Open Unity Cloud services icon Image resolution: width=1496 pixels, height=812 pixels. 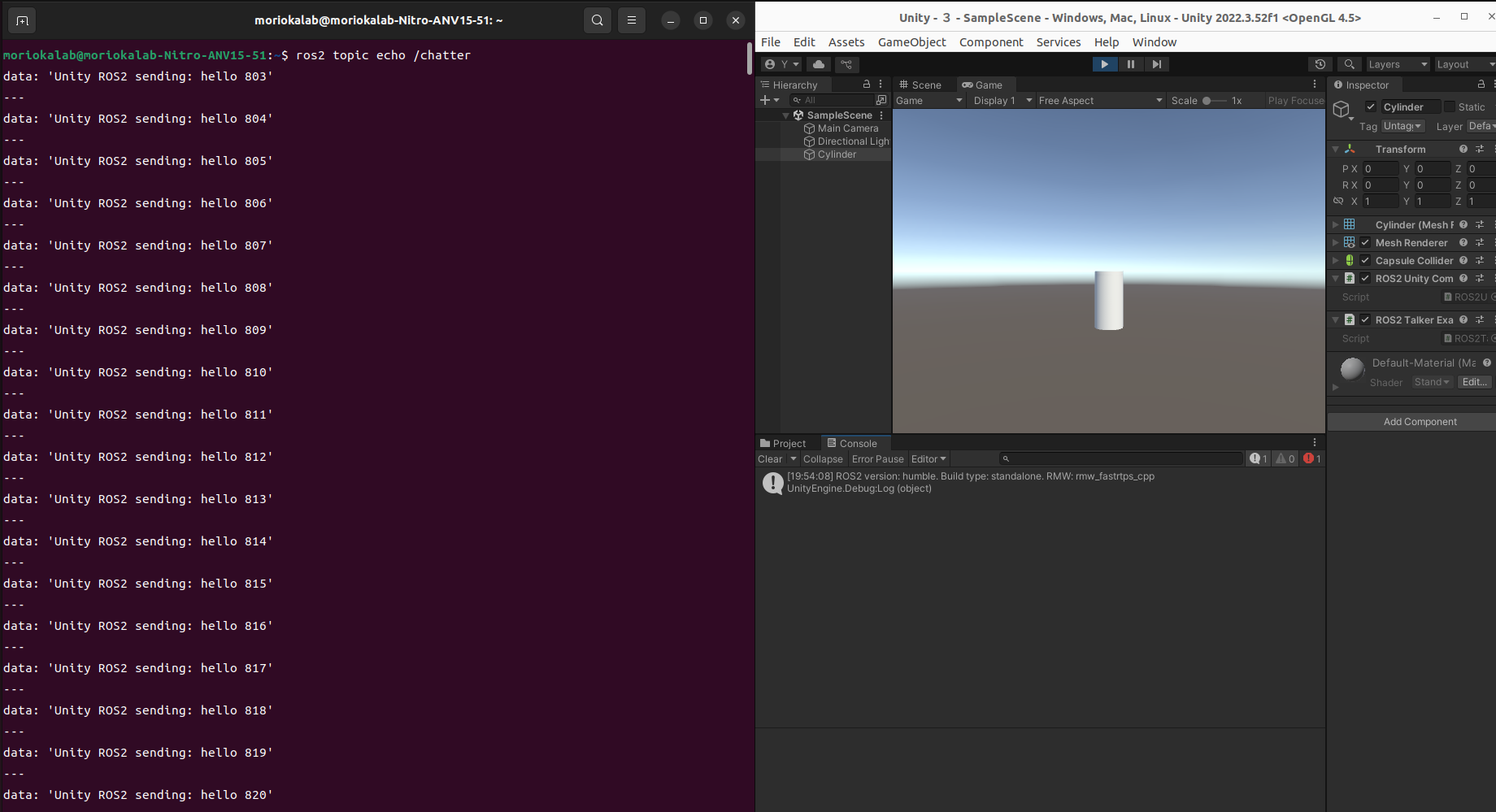(x=819, y=64)
